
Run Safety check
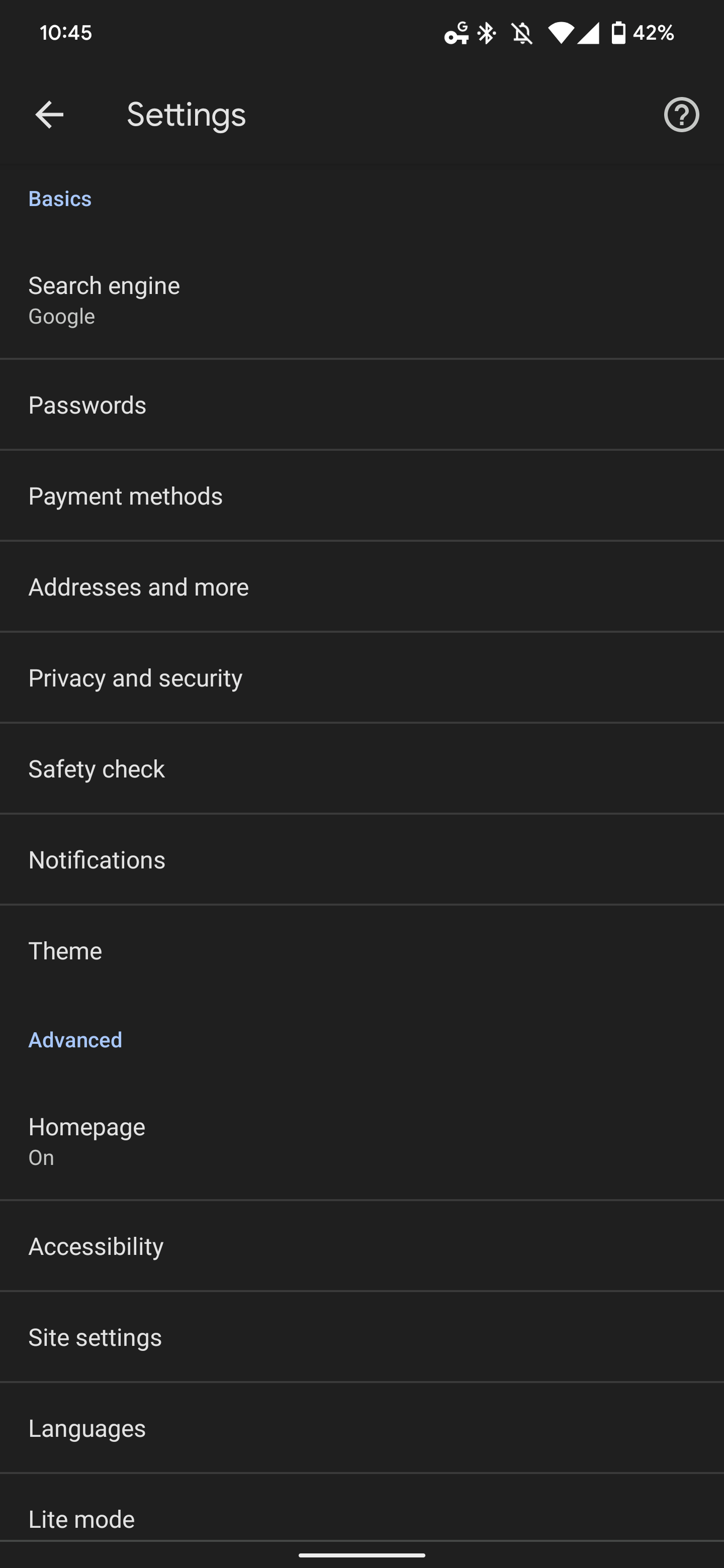click(x=361, y=769)
